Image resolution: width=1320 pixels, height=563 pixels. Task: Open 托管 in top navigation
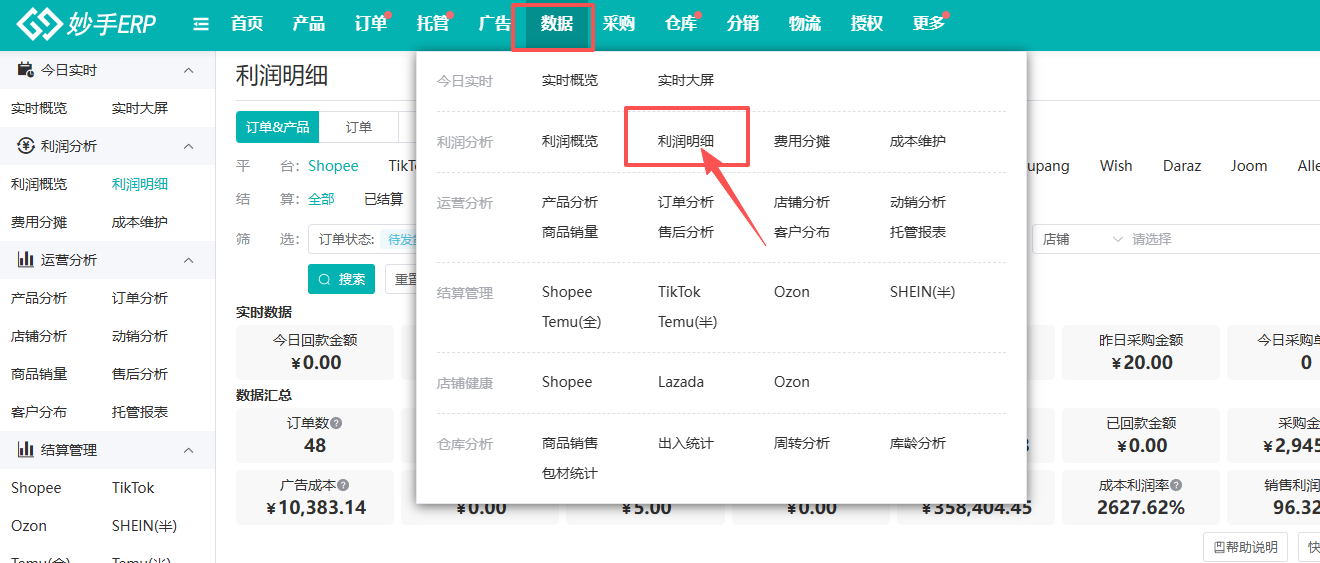click(433, 24)
